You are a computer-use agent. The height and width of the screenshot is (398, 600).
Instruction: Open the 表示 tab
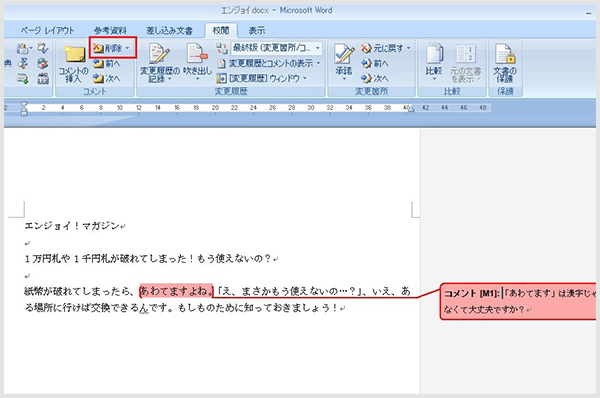pos(257,30)
